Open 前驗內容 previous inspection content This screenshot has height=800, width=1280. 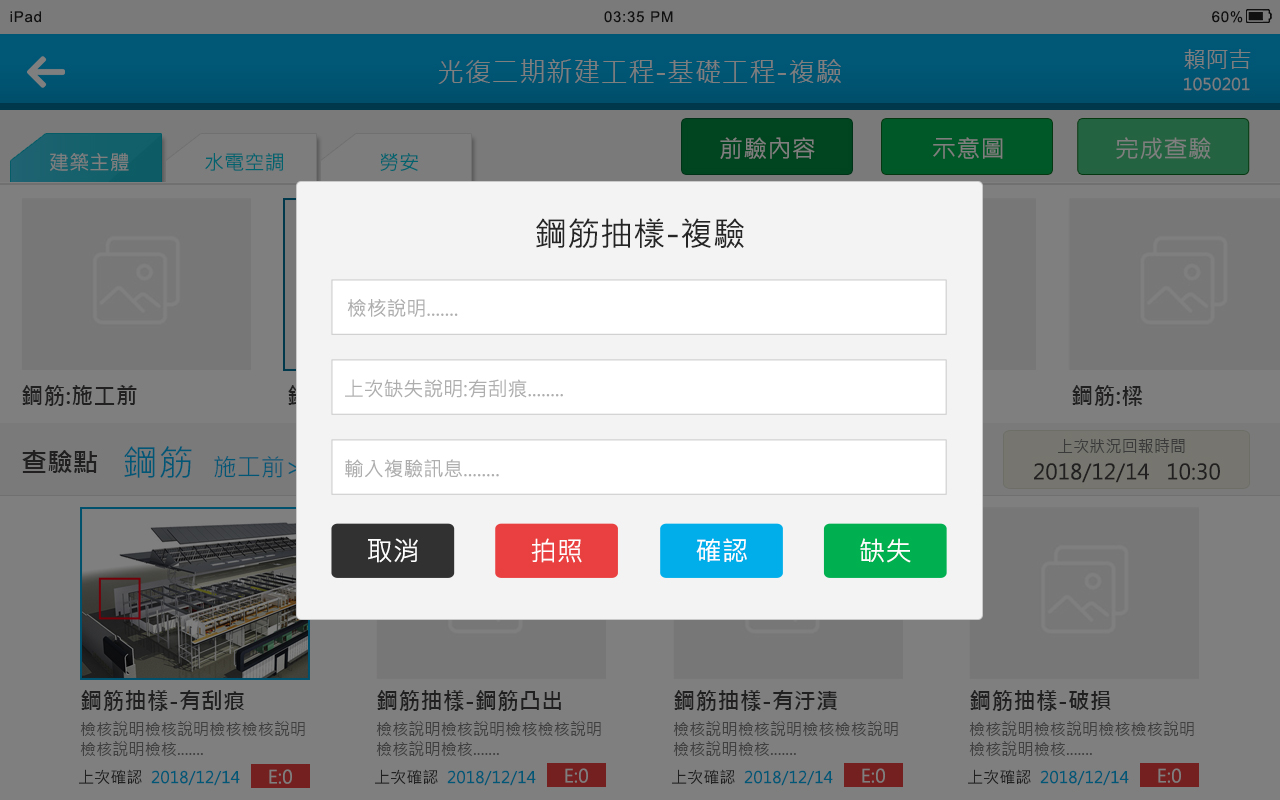coord(767,147)
